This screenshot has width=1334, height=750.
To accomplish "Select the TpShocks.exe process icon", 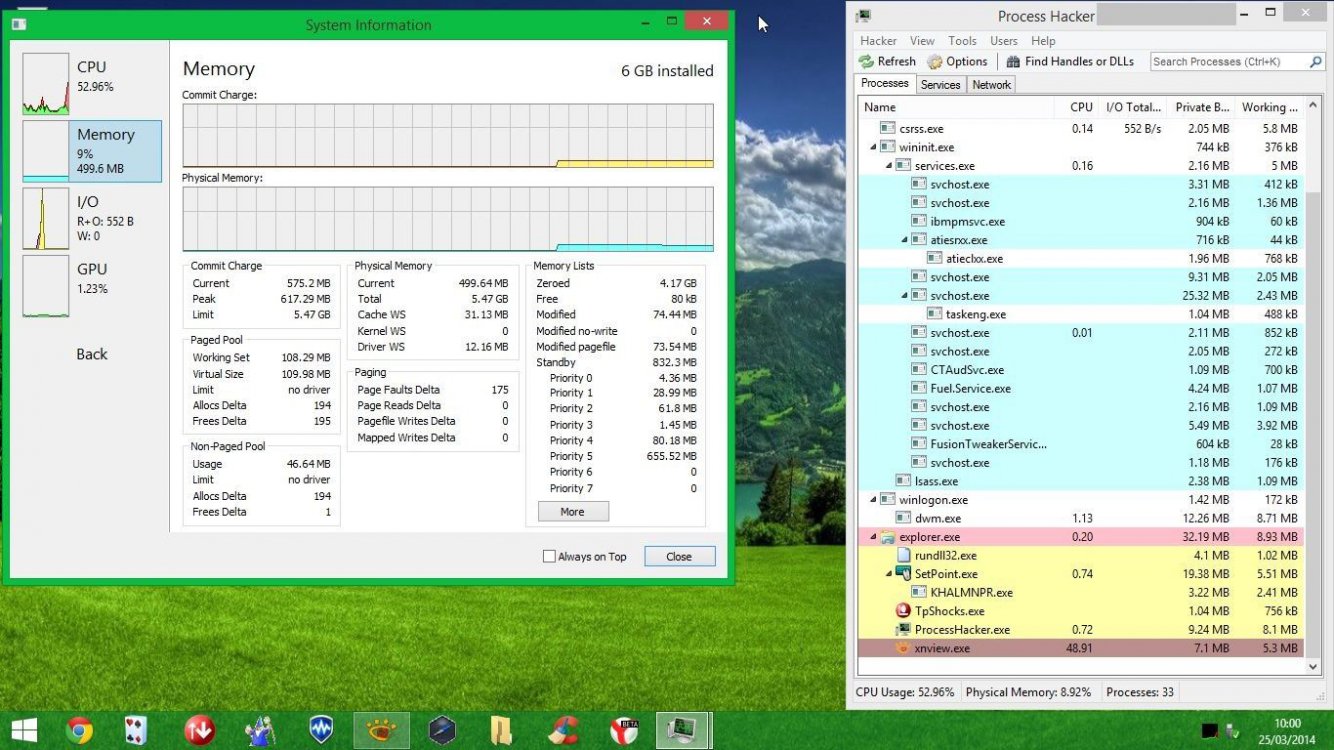I will pyautogui.click(x=904, y=611).
